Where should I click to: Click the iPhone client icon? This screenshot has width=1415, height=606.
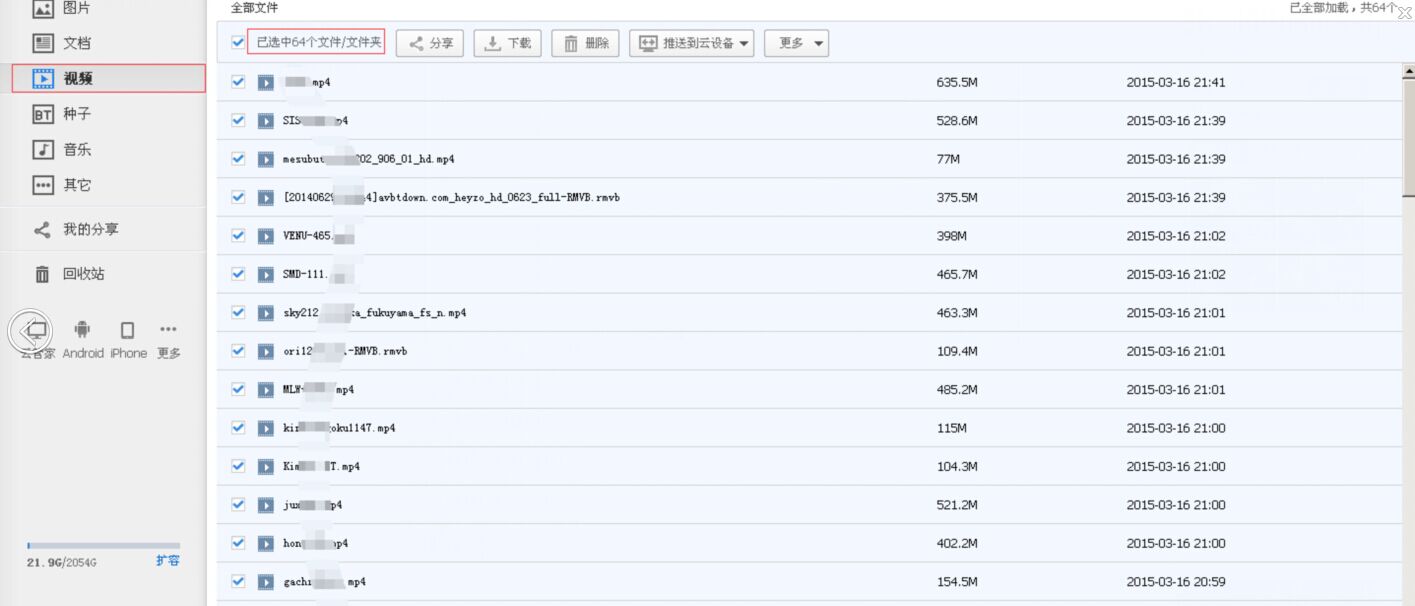click(127, 330)
